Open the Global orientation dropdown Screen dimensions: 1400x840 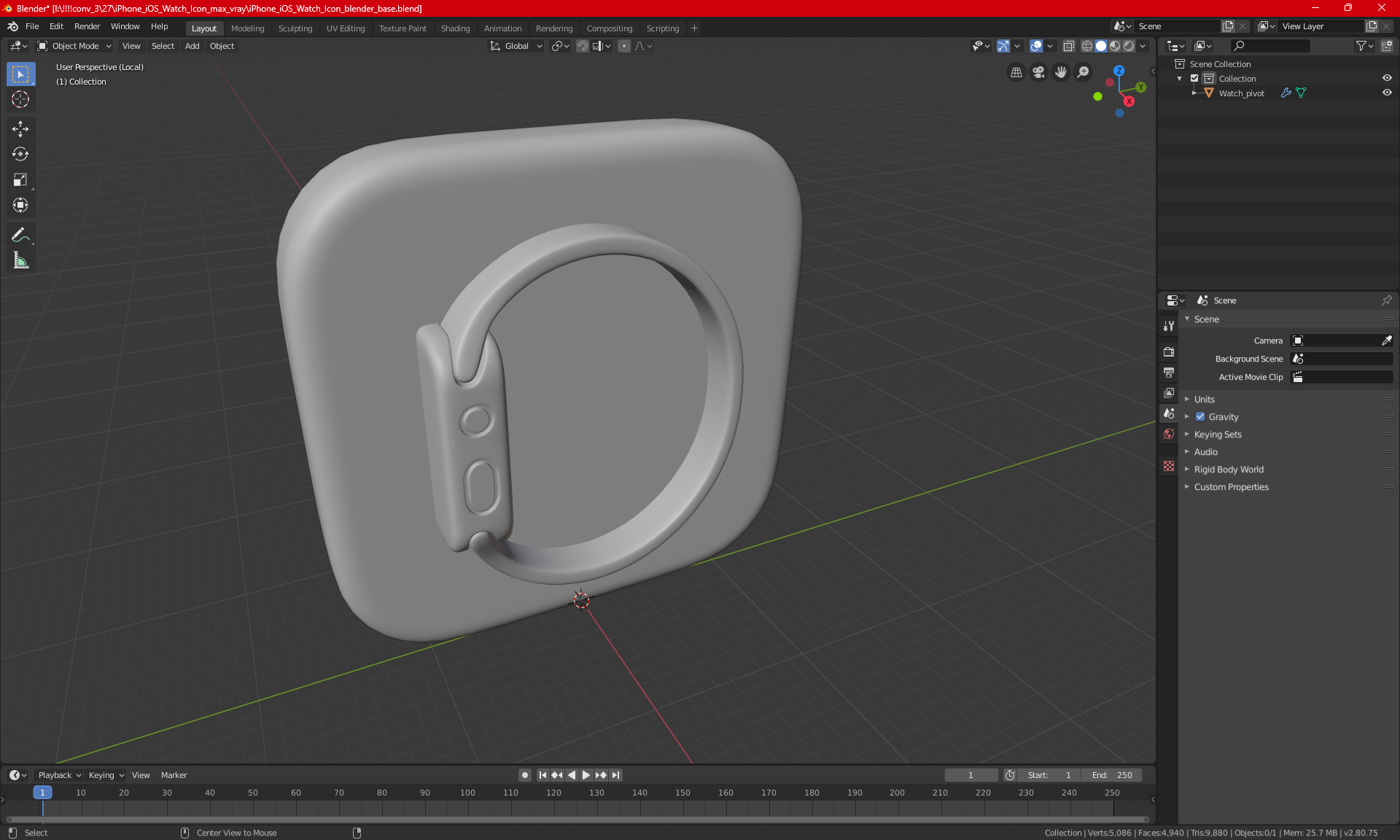516,46
